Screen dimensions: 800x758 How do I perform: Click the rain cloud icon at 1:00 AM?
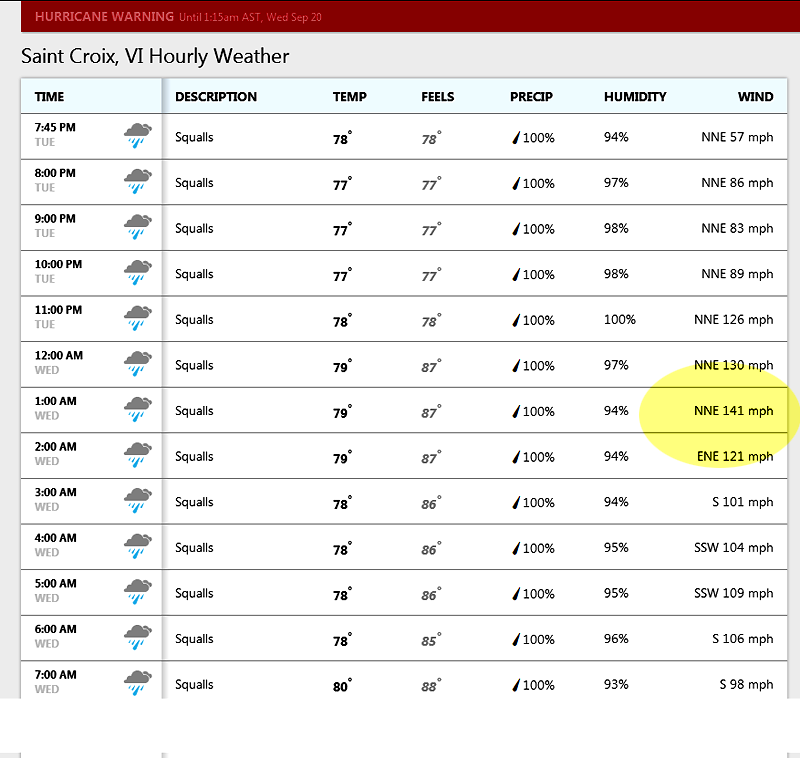tap(138, 409)
